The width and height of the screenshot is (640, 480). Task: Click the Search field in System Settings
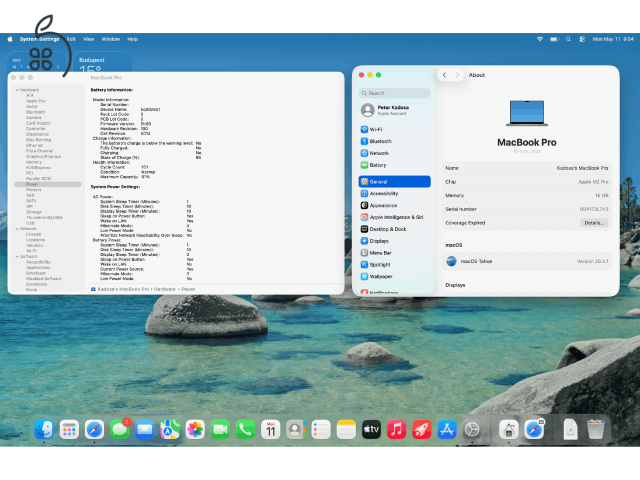(394, 93)
